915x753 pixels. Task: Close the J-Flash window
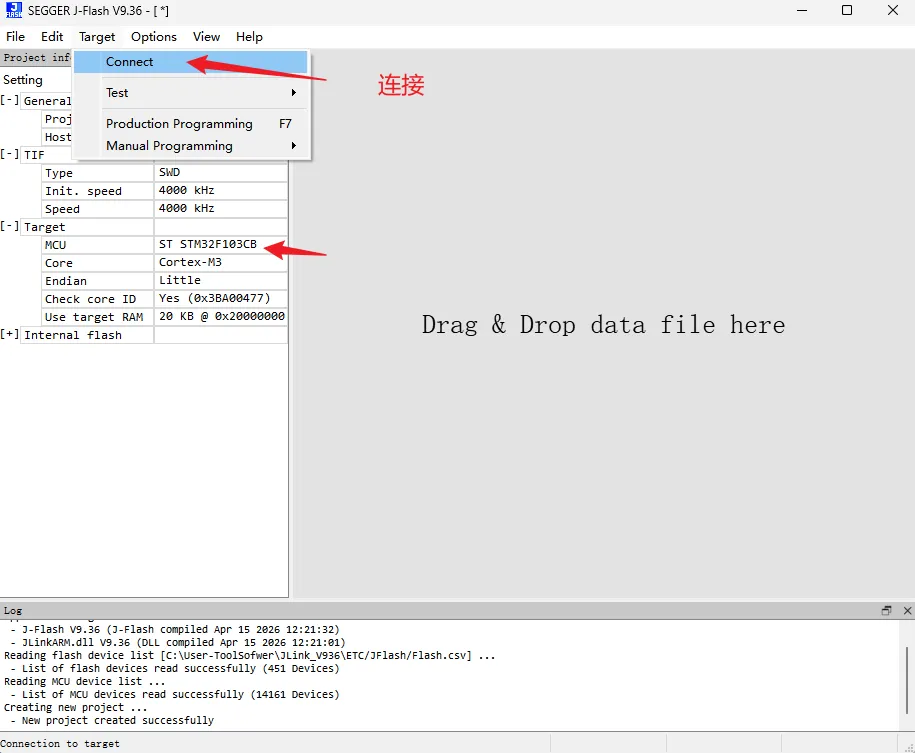point(893,11)
